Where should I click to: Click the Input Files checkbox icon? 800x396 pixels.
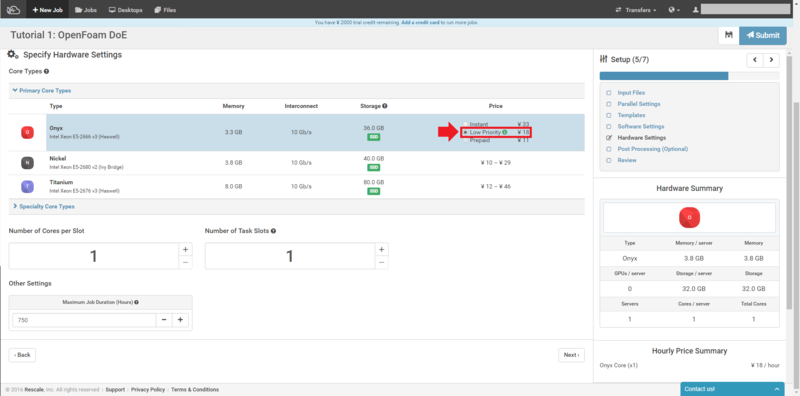coord(608,93)
